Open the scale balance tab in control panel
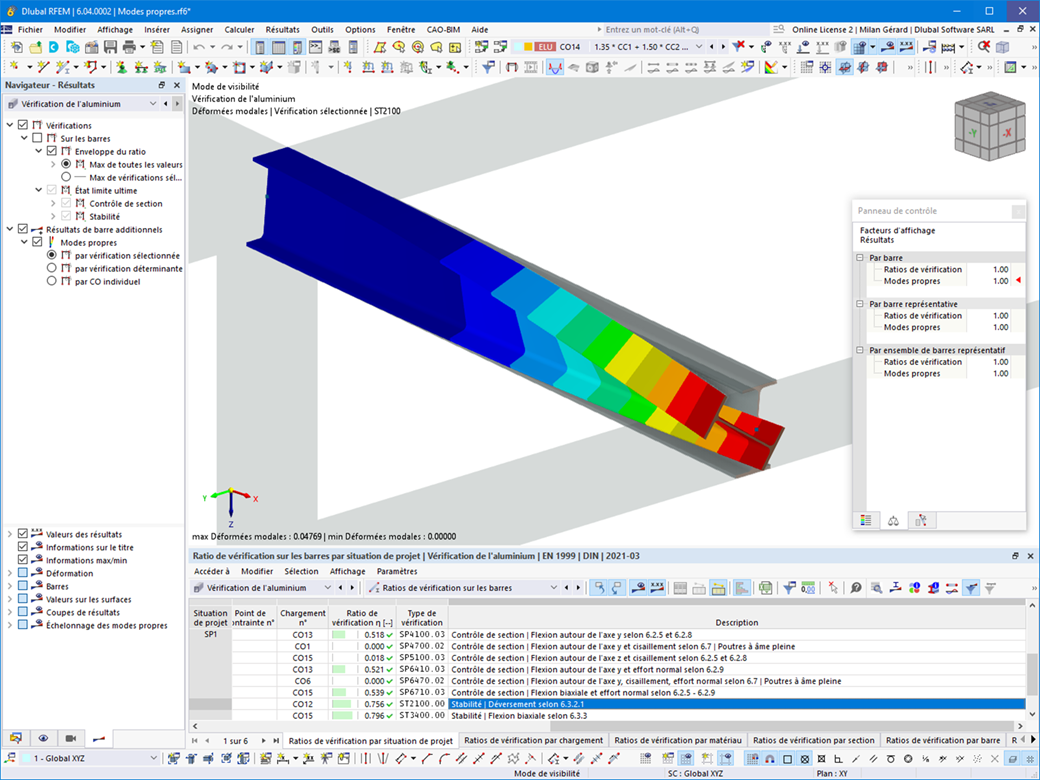The width and height of the screenshot is (1040, 780). (893, 521)
